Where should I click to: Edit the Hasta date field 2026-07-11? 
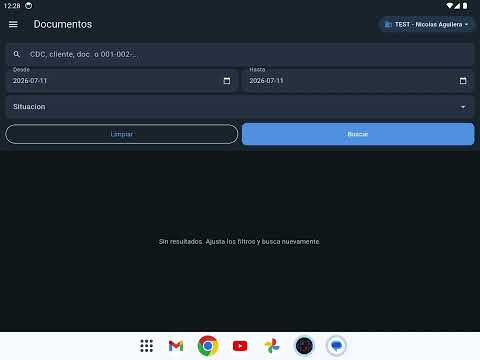(358, 80)
